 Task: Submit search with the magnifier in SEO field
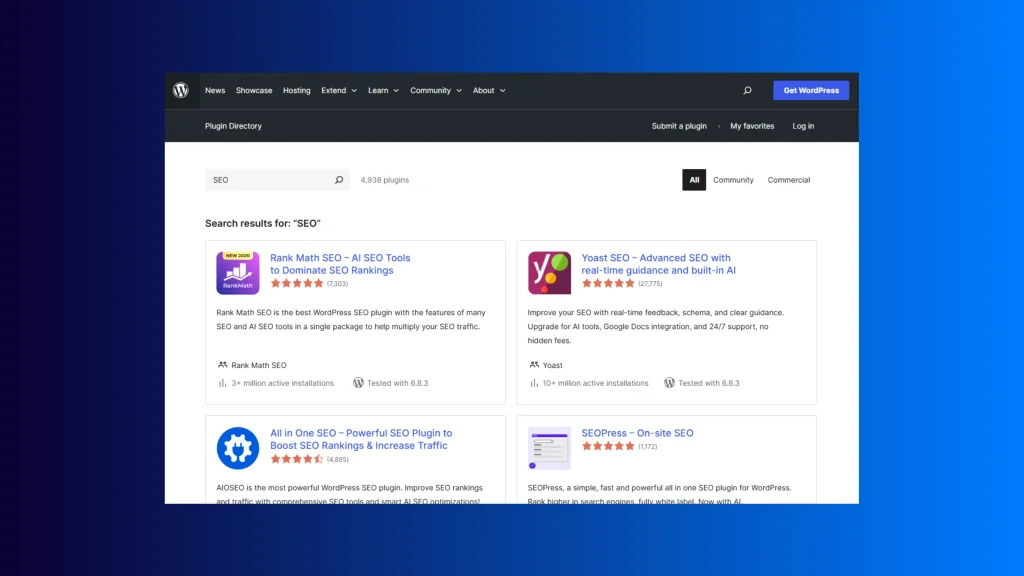pos(339,180)
